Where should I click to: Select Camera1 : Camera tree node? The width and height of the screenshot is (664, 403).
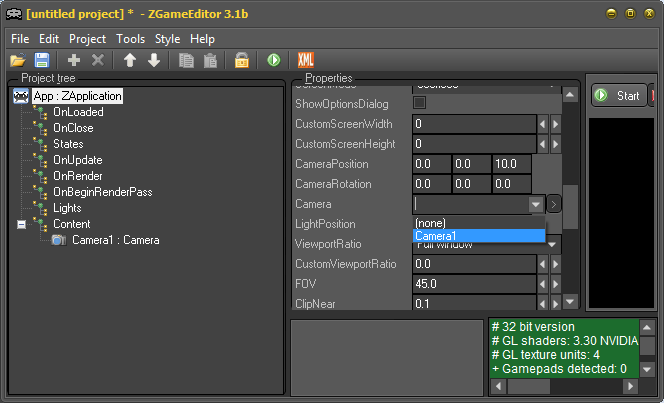click(x=116, y=240)
